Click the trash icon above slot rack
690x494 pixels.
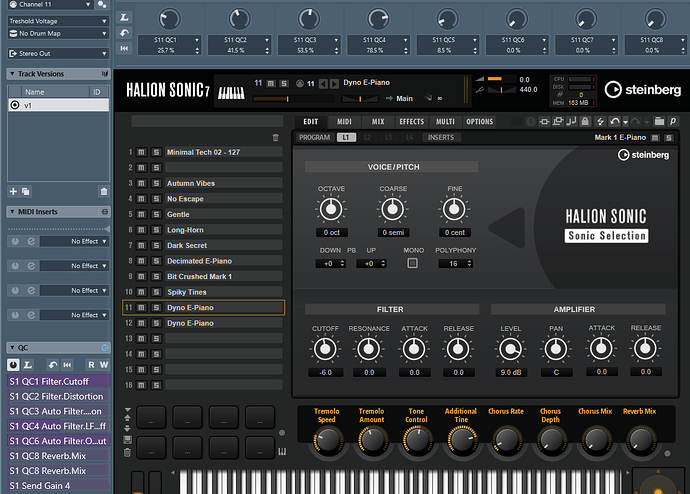pos(275,138)
